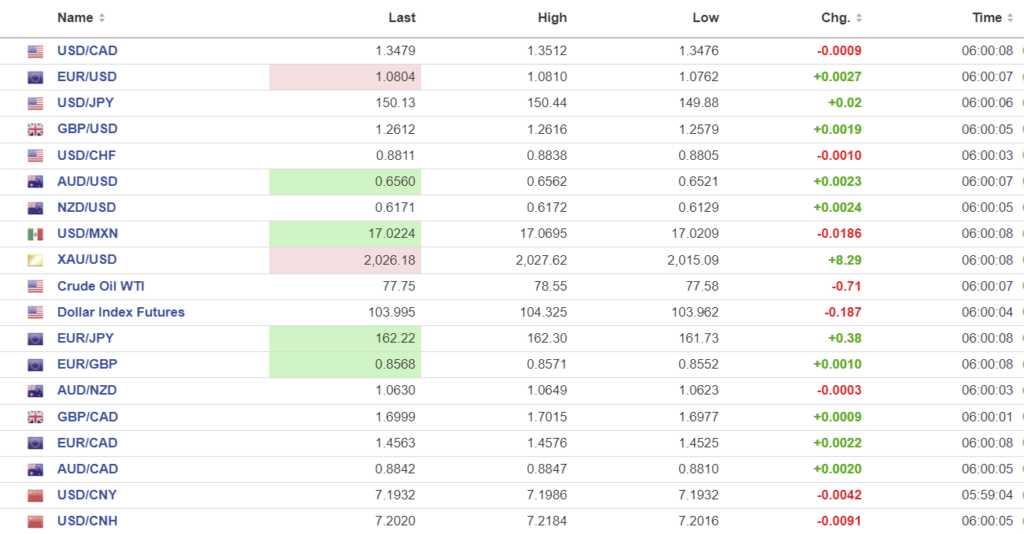Open the USD/JPY pair link

click(x=87, y=103)
